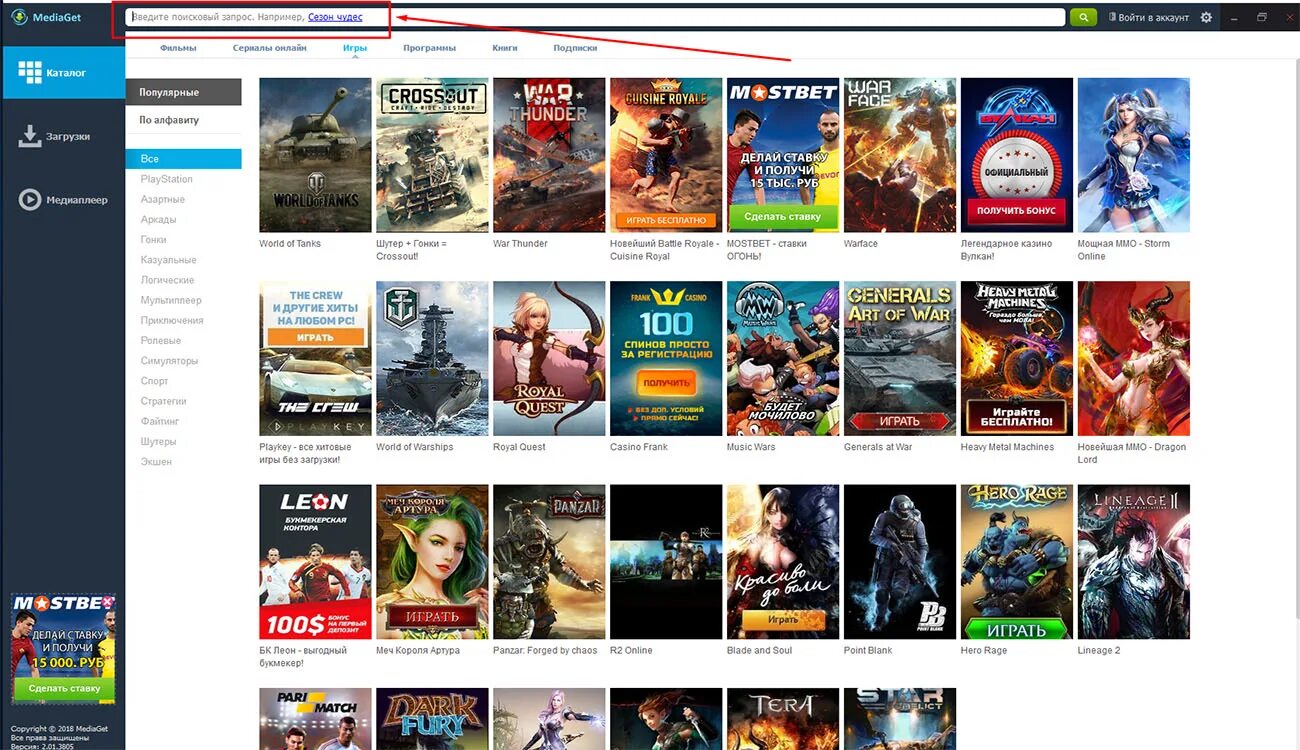Filter by Гонки category
Viewport: 1300px width, 750px height.
click(x=154, y=240)
